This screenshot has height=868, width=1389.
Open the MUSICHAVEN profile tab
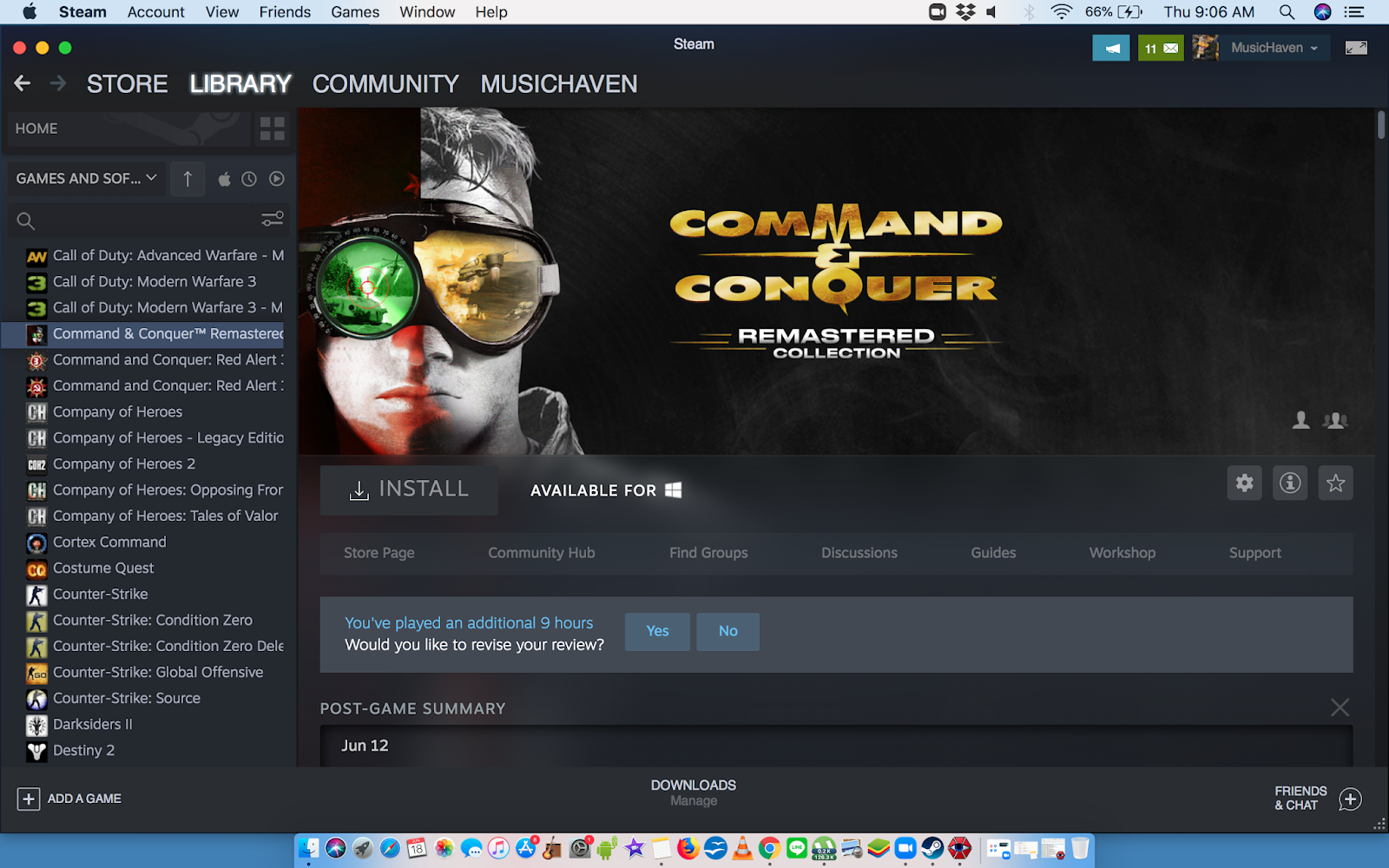point(559,84)
